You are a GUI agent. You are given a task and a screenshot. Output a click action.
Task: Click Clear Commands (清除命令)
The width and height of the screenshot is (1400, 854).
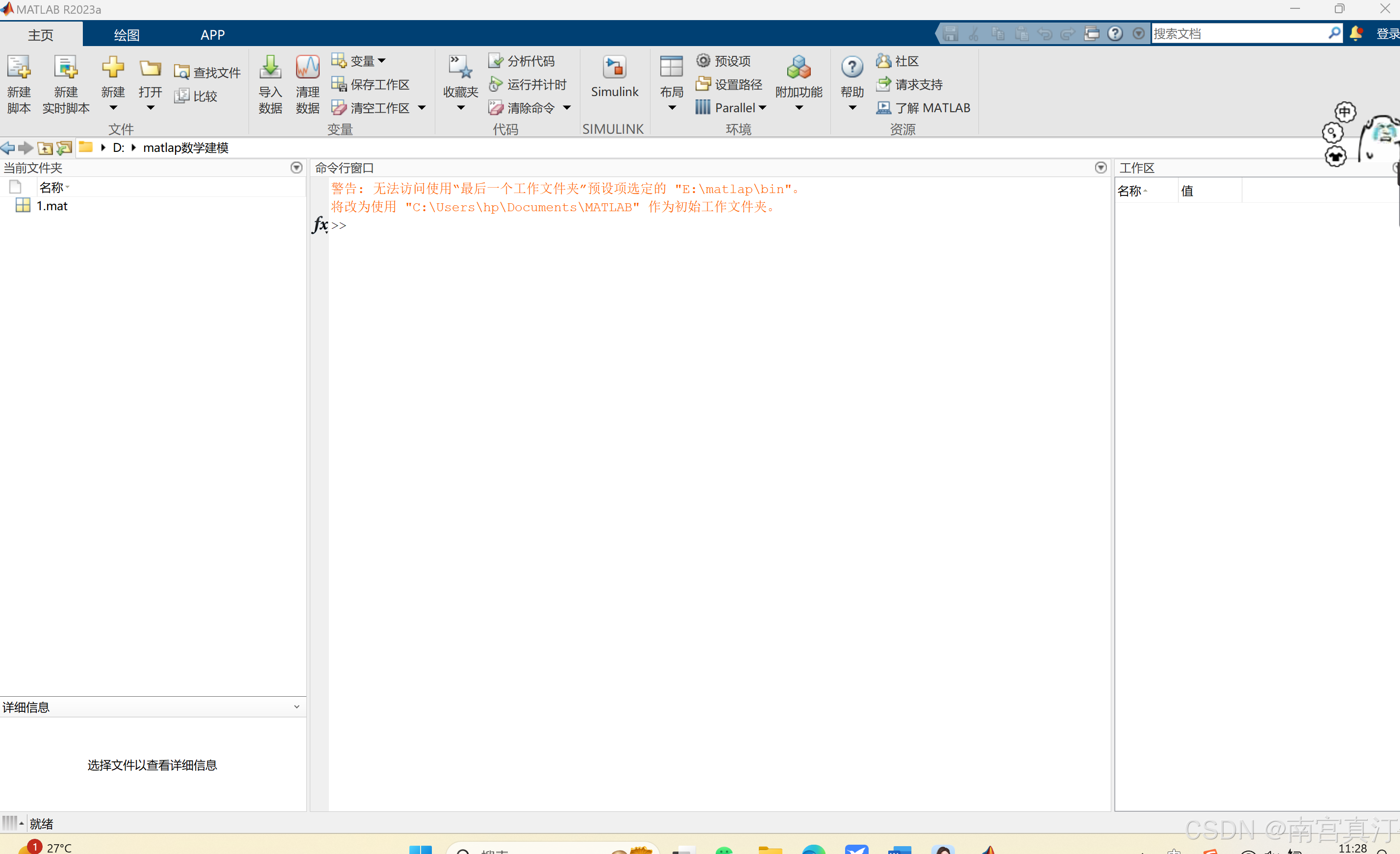pos(522,107)
